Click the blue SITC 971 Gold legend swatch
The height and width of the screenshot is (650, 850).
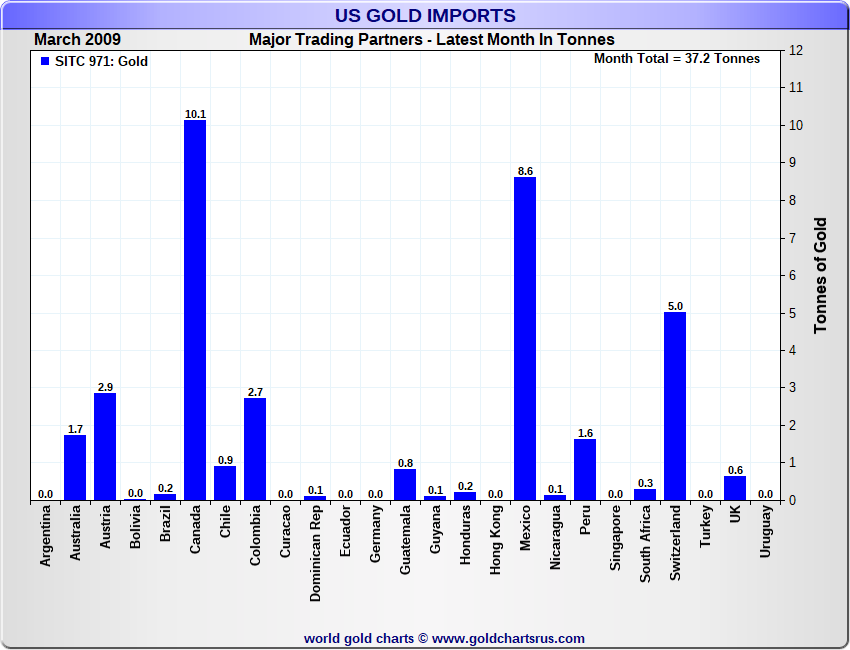tap(45, 61)
